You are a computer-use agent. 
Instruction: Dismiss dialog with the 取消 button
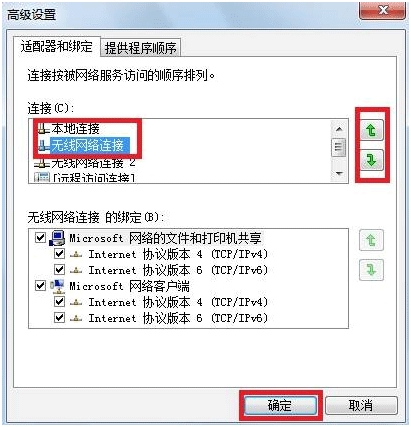pos(361,405)
